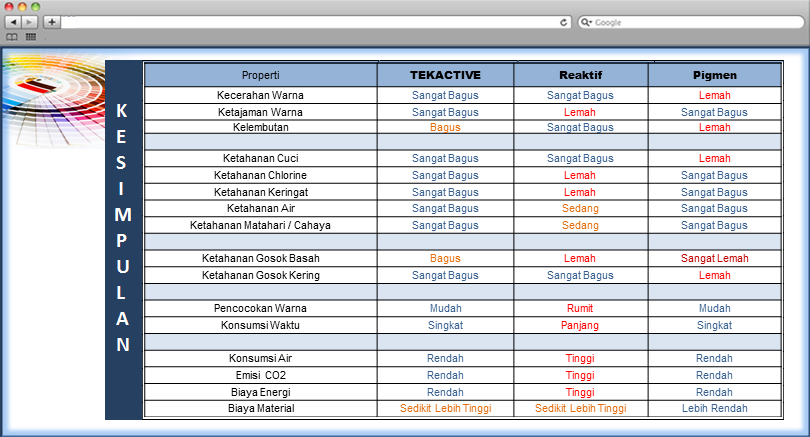The image size is (810, 437).
Task: Click TEKACTIVE's Rendah in Konsumsi Air row
Action: click(x=445, y=358)
